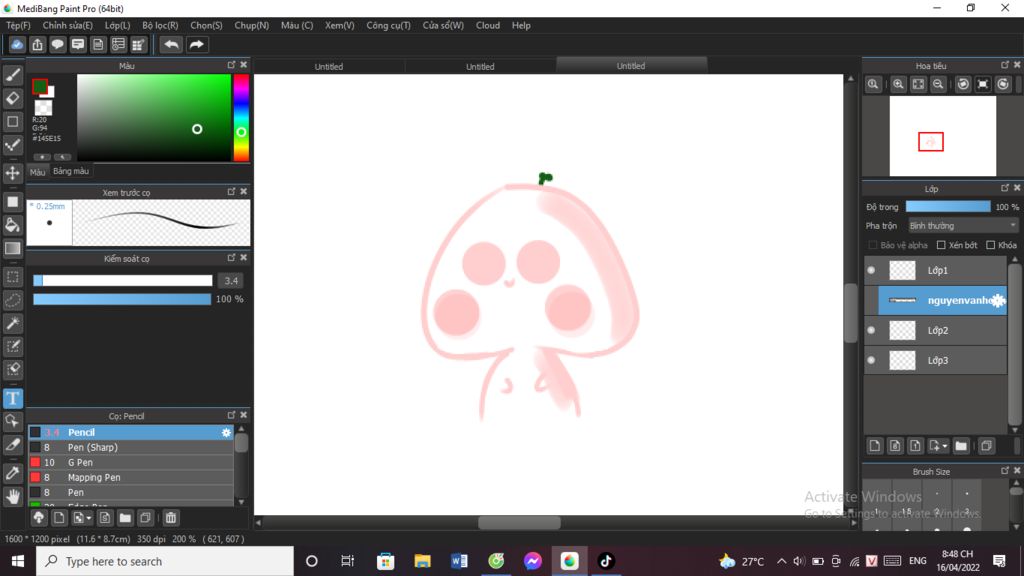
Task: Enable the Xén bớt checkbox
Action: (941, 245)
